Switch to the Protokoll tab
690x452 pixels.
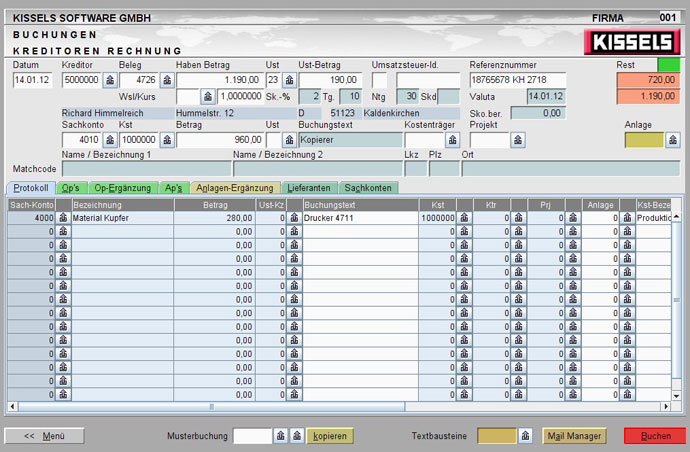click(31, 188)
